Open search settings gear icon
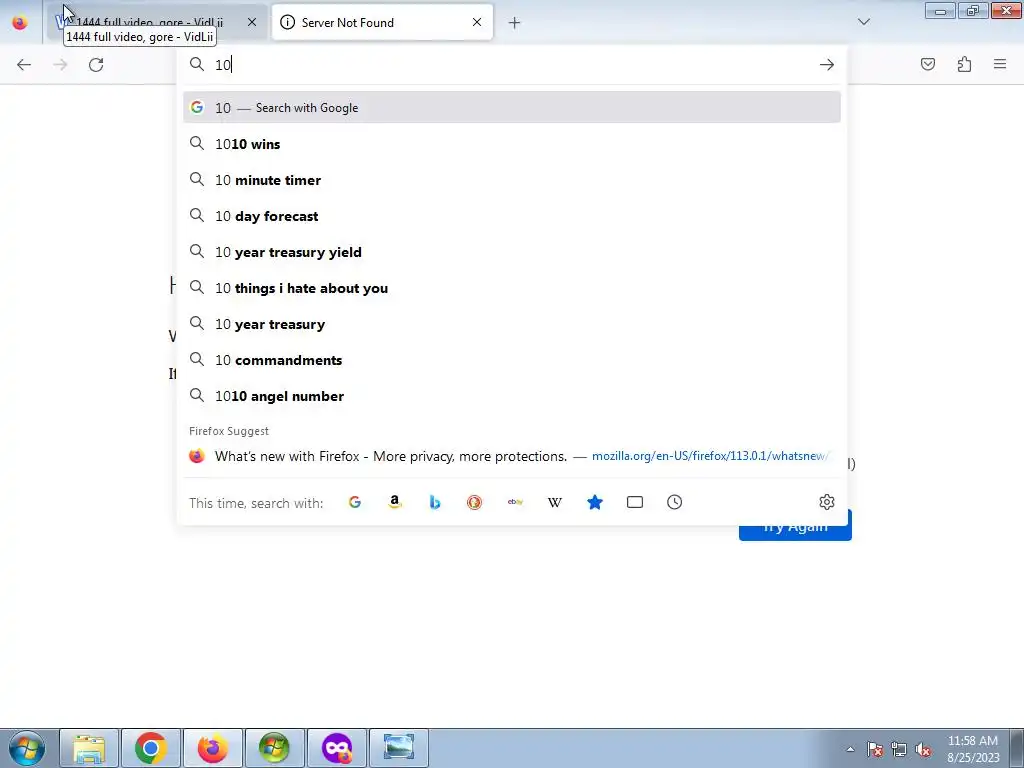This screenshot has width=1024, height=768. [827, 502]
